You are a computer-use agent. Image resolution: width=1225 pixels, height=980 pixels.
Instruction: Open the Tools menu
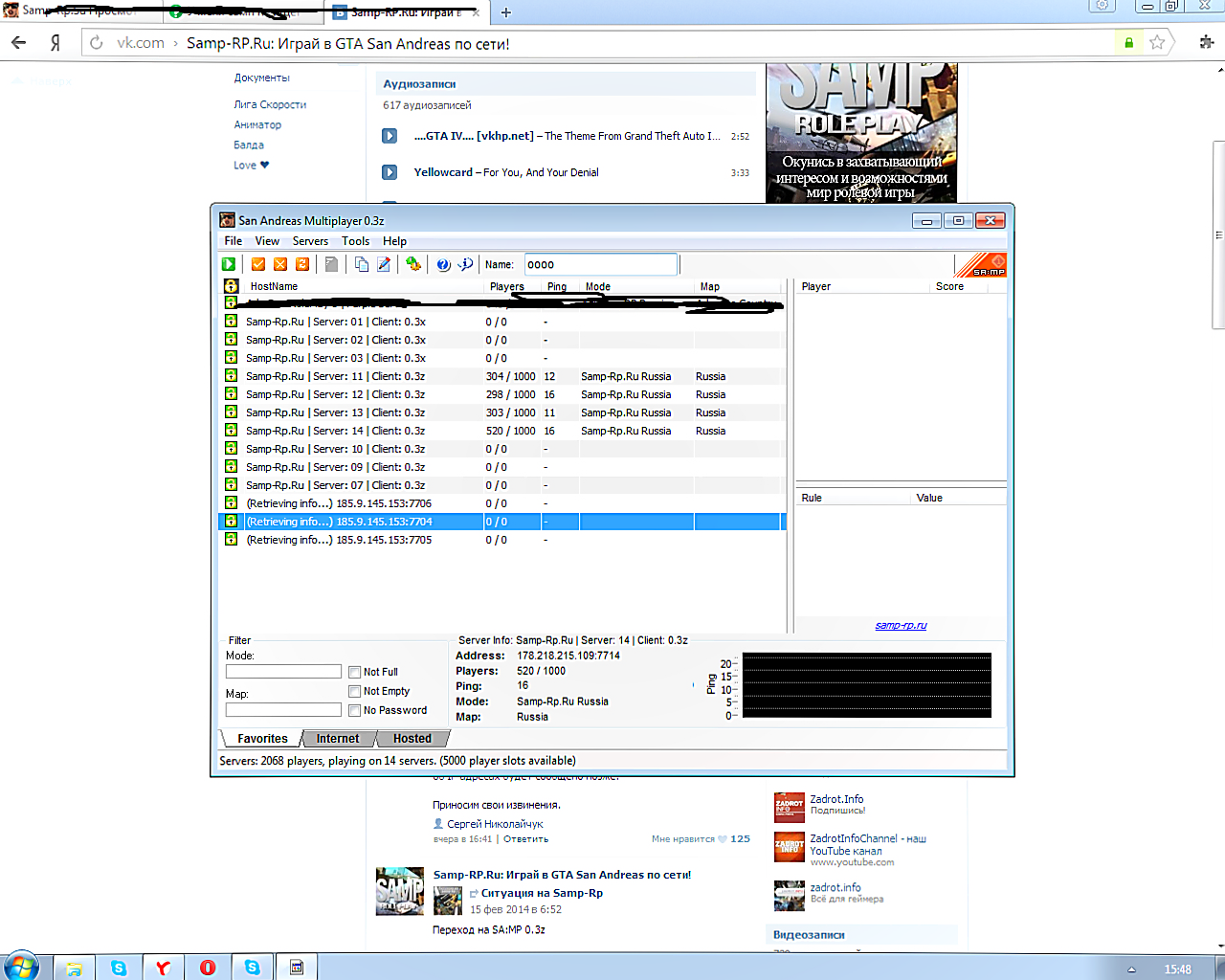click(x=355, y=241)
